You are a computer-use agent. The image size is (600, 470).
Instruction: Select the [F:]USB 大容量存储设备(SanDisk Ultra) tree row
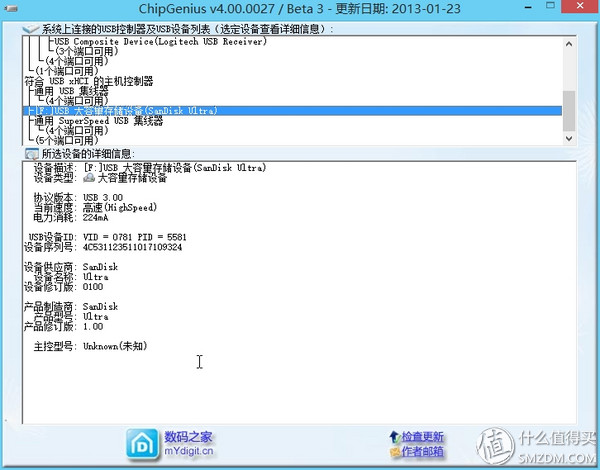292,111
